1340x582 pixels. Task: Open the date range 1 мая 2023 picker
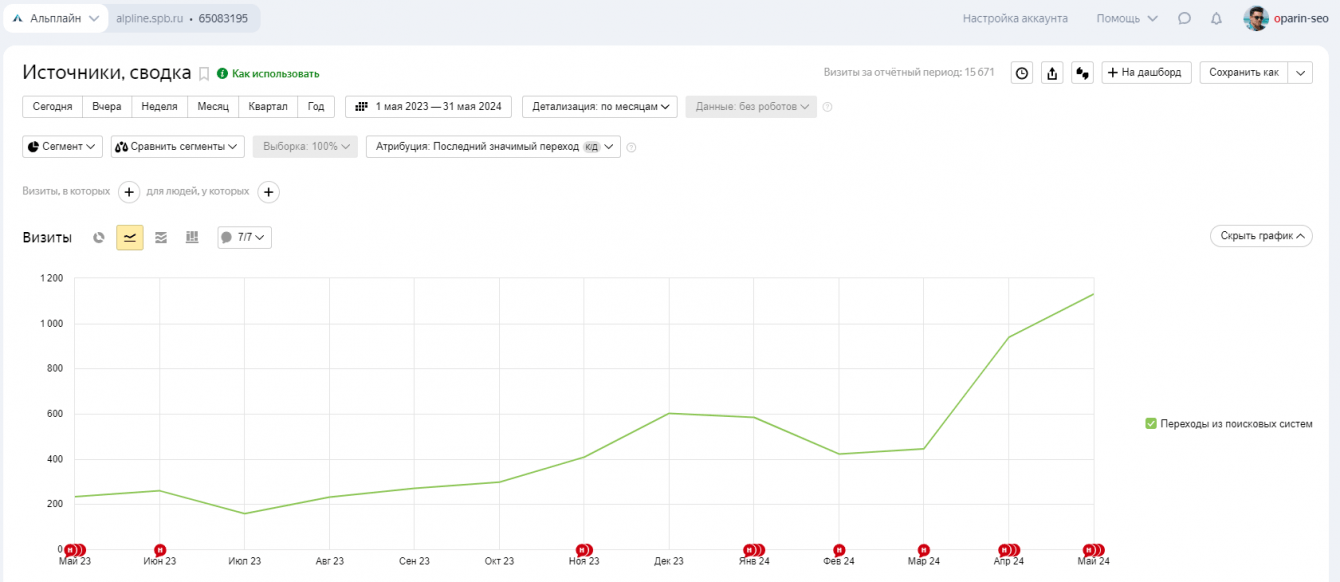(428, 106)
